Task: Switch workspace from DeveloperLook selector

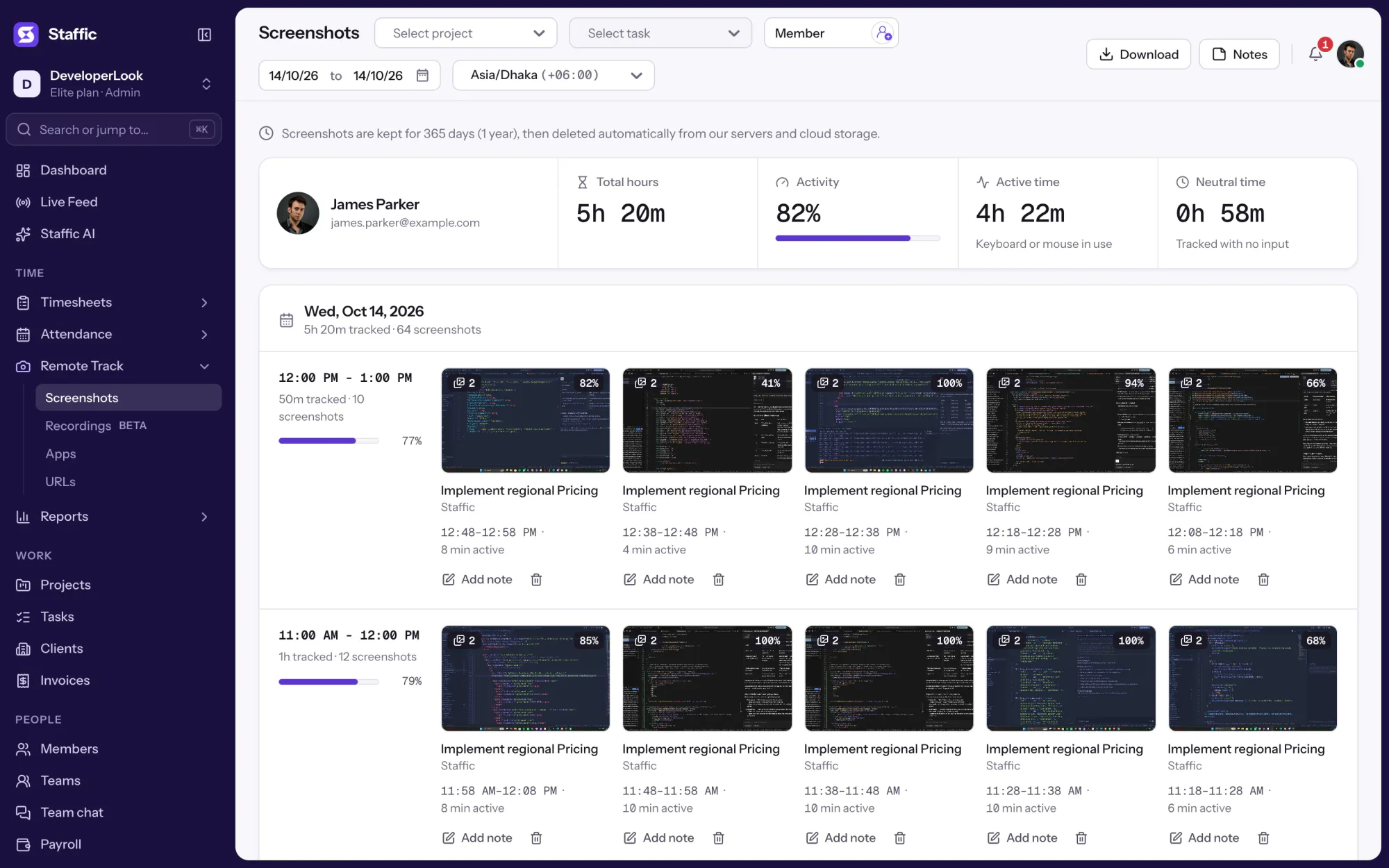Action: (x=113, y=84)
